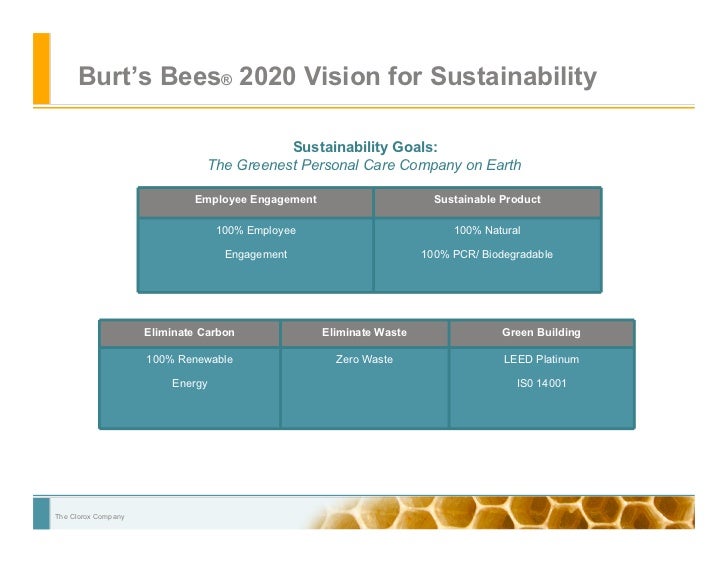The width and height of the screenshot is (728, 563).
Task: Click the 'Engagement' body text under 100% Employee
Action: tap(256, 255)
